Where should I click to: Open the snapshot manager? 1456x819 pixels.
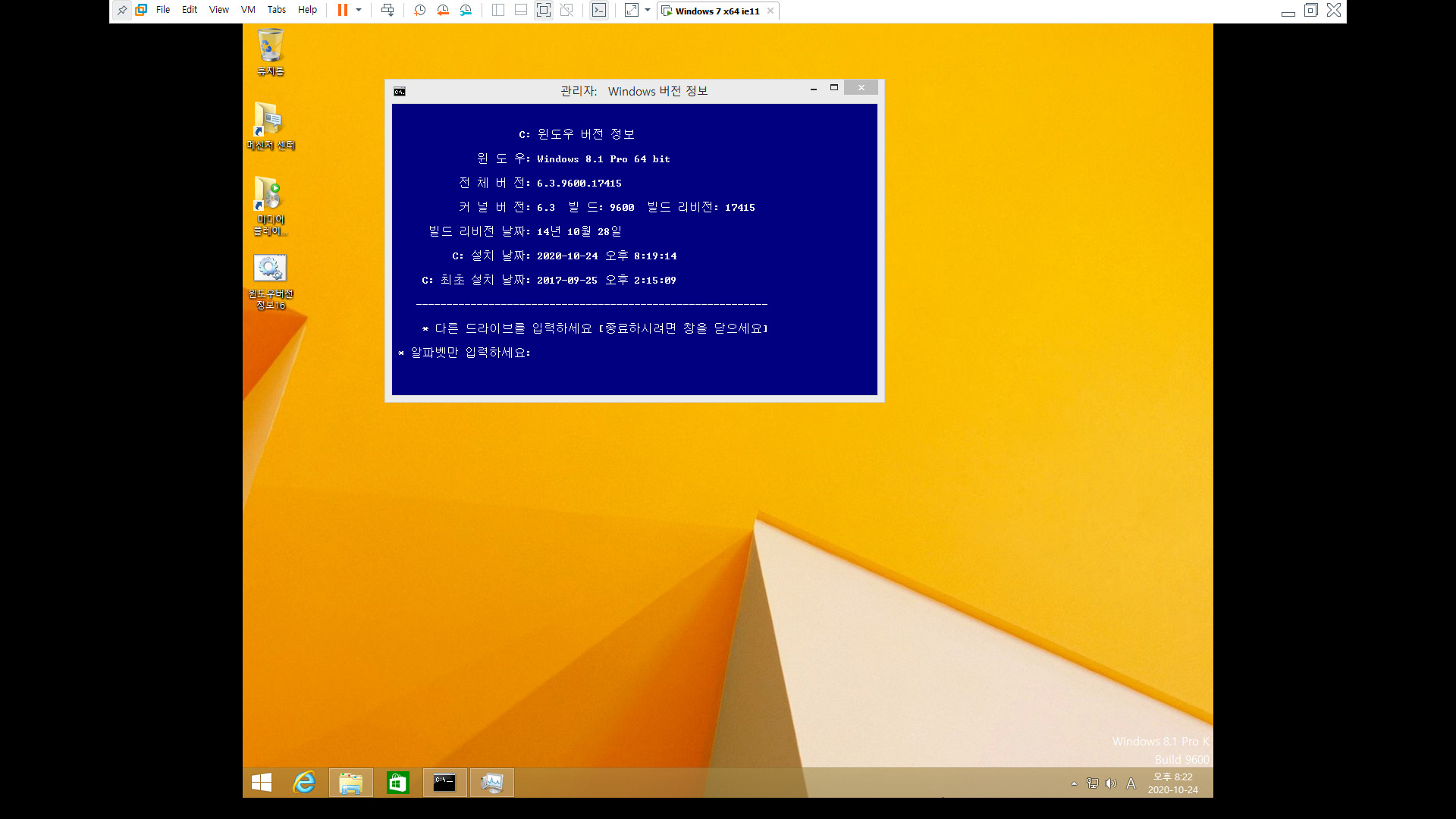tap(466, 11)
